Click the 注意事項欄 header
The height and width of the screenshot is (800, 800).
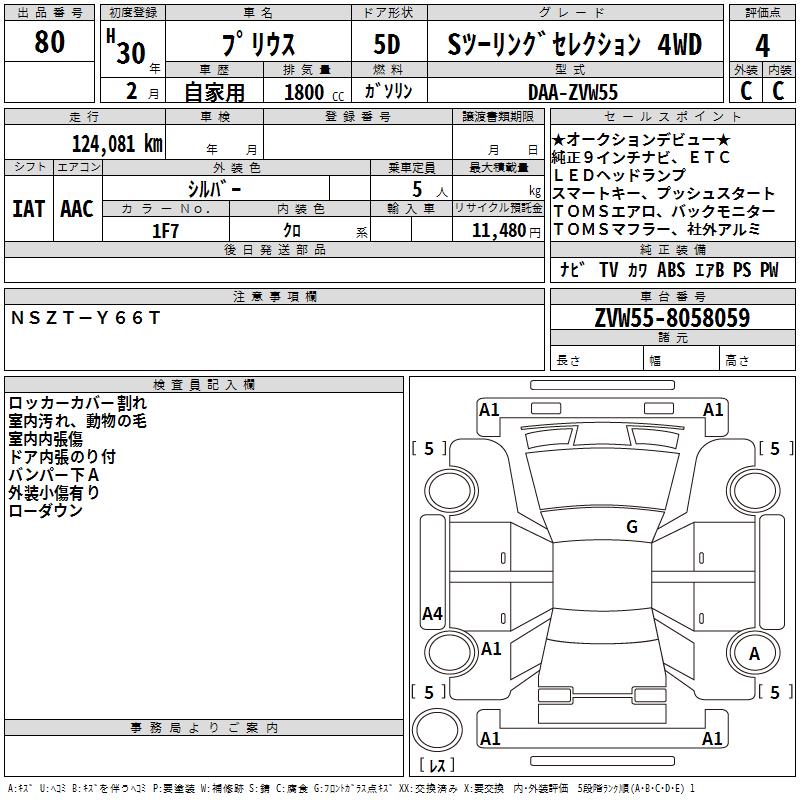275,296
